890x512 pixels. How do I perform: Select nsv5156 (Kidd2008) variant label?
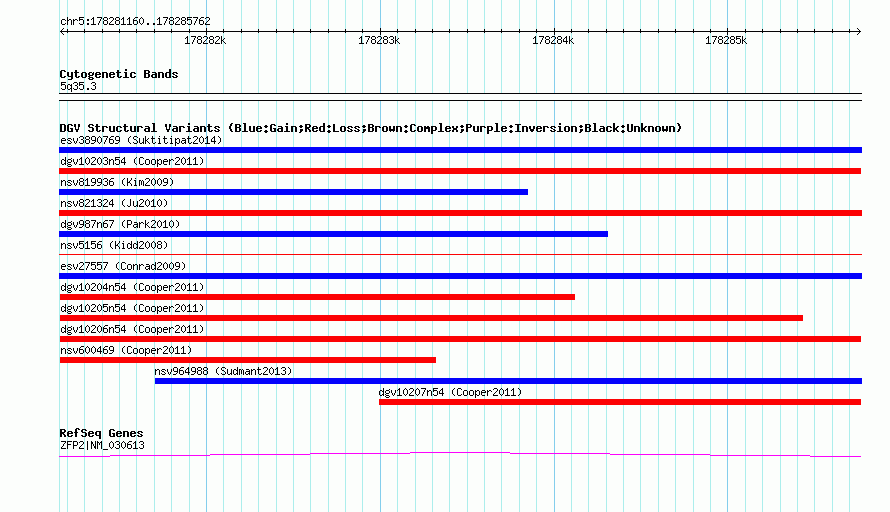[x=114, y=245]
